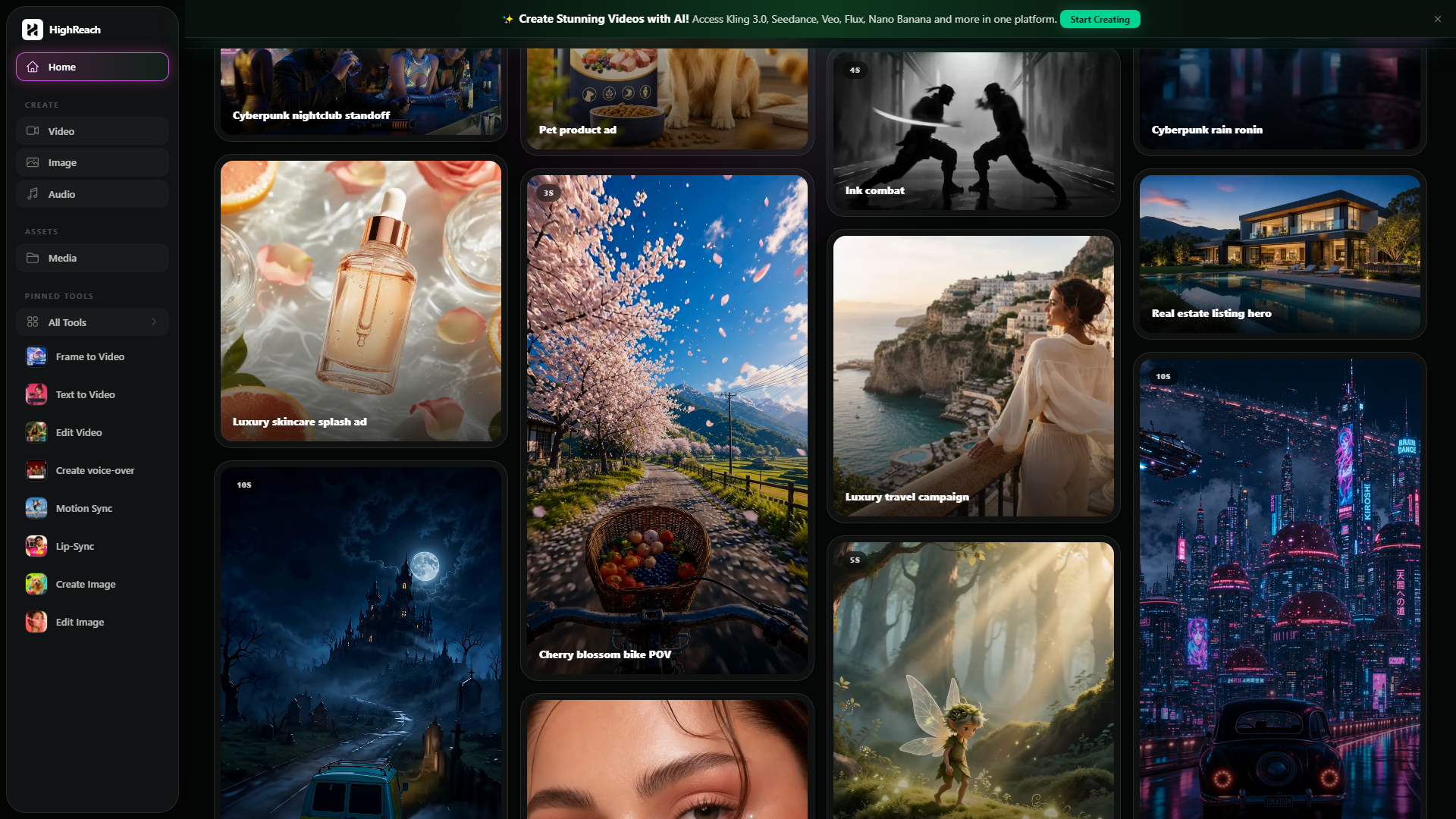
Task: Open the Audio creation section
Action: (93, 194)
